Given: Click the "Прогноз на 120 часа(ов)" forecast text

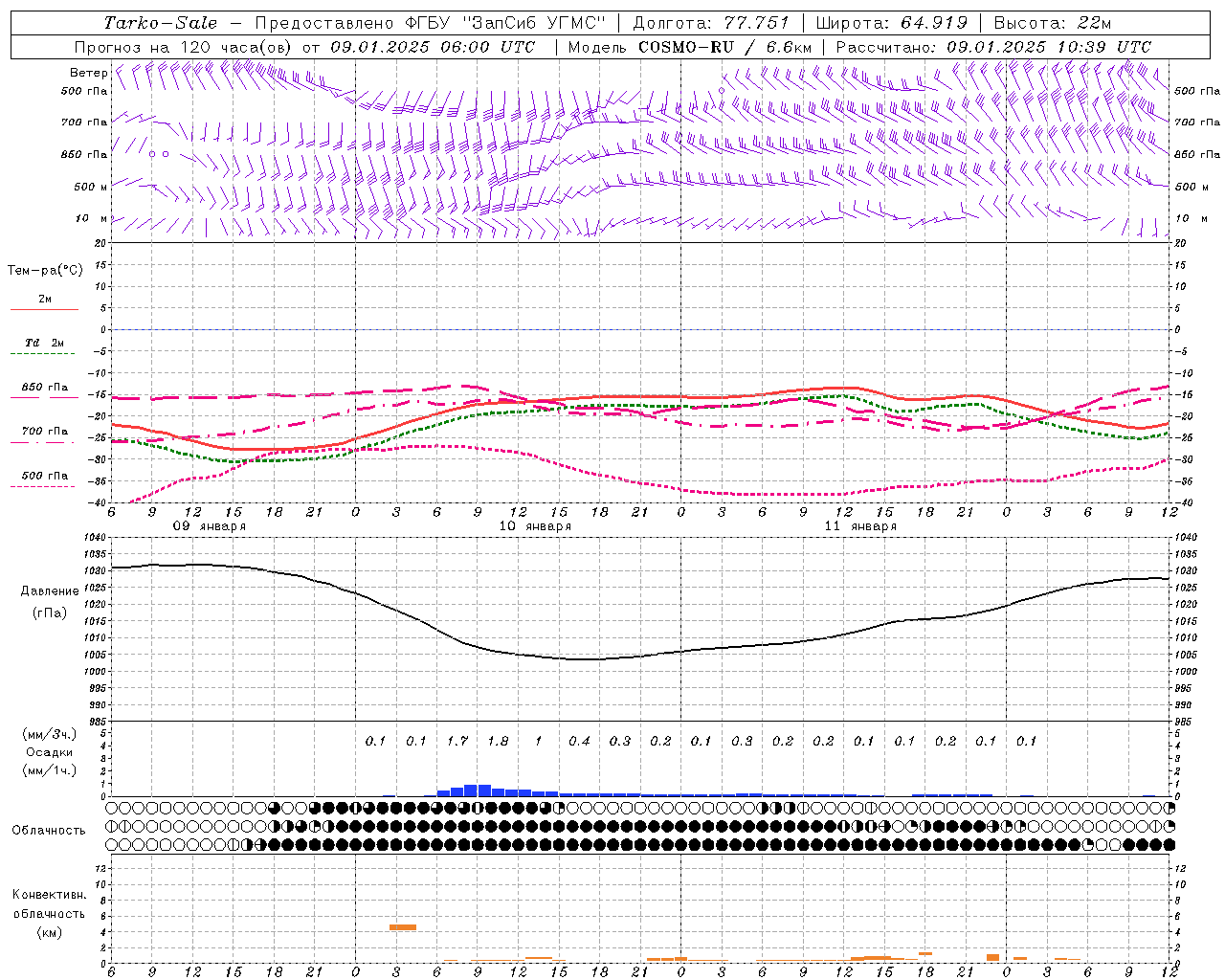Looking at the screenshot, I should click(x=184, y=47).
